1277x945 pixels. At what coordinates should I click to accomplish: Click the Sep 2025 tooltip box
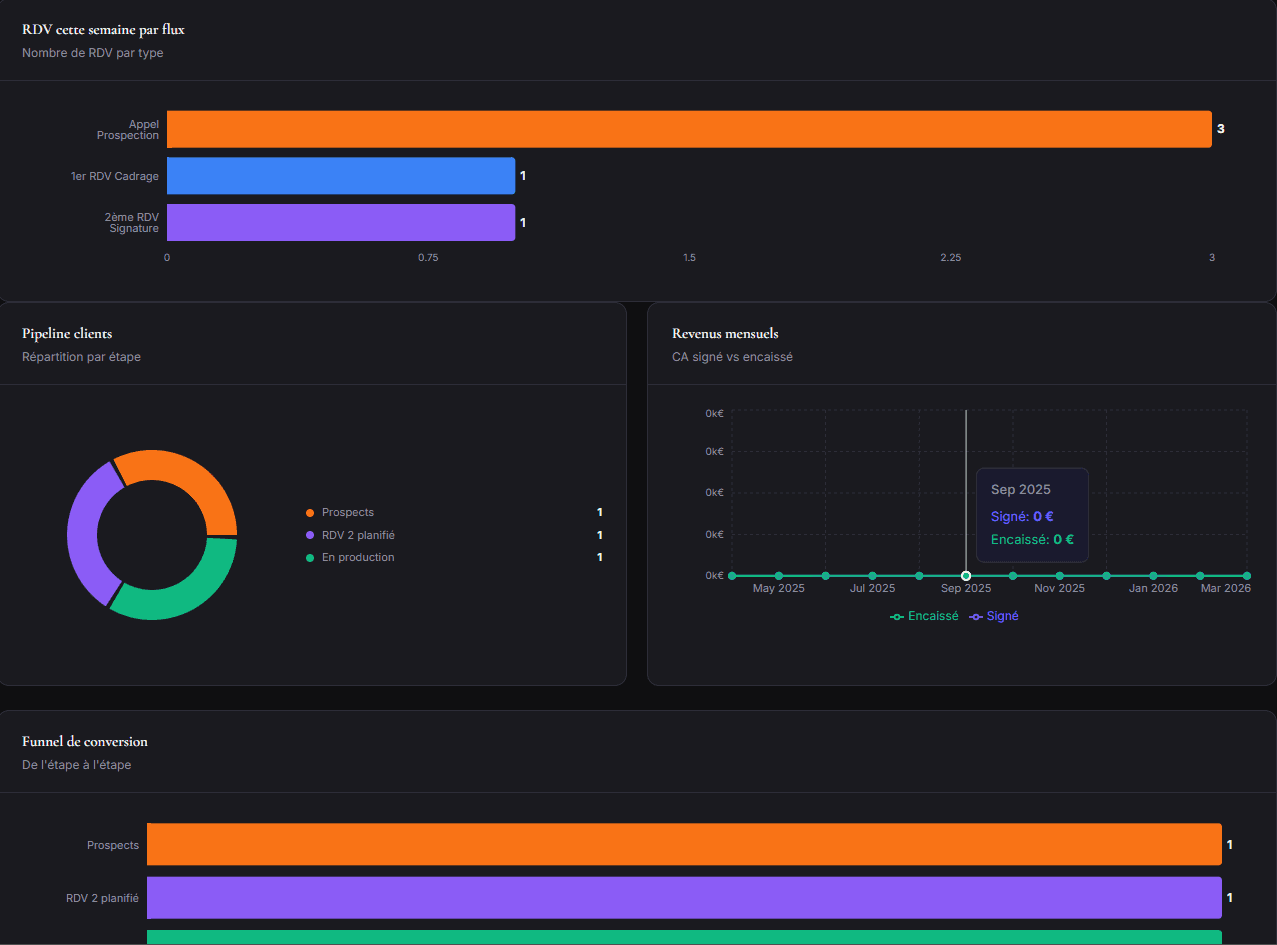click(1031, 514)
